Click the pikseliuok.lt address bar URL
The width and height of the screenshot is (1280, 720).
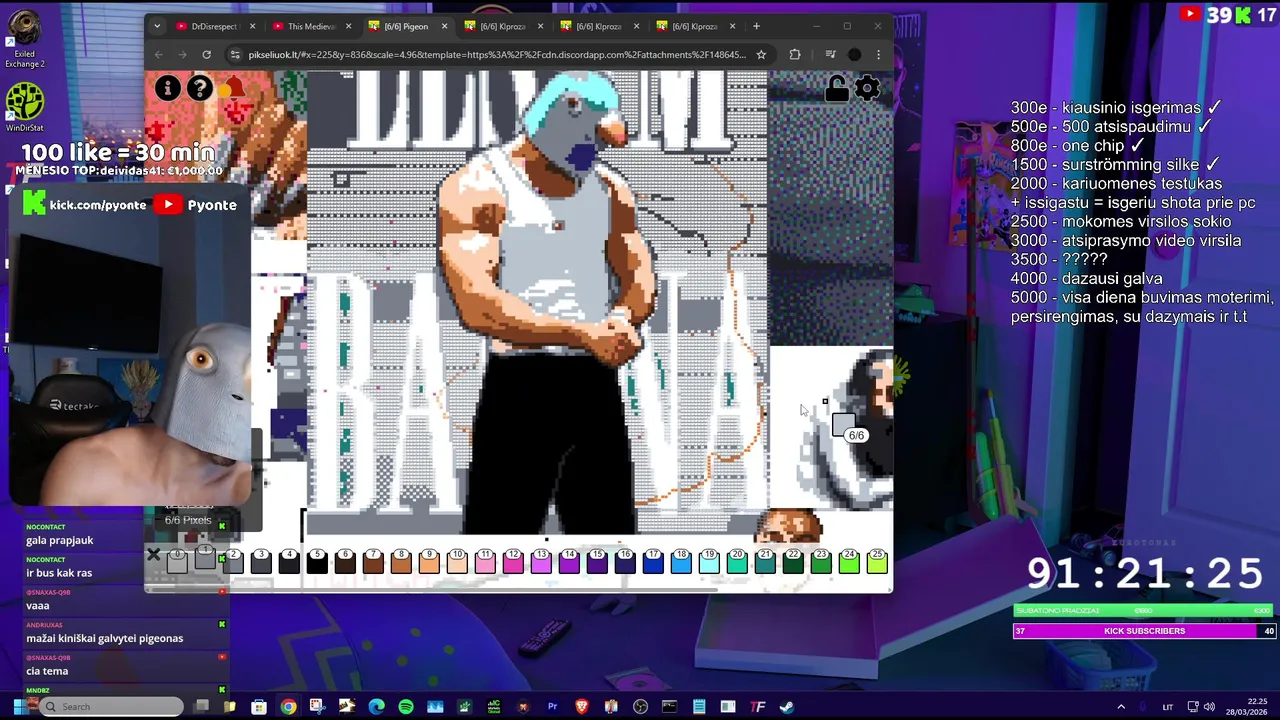(497, 54)
